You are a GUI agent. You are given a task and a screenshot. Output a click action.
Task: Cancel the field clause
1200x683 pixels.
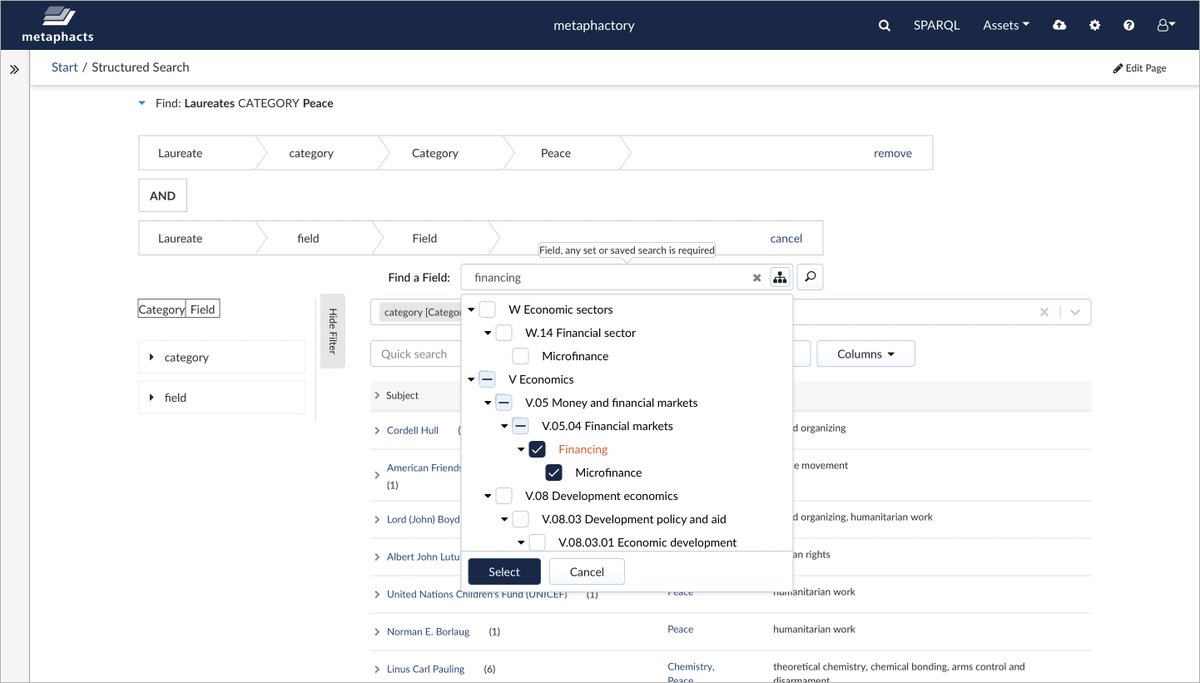coord(786,238)
